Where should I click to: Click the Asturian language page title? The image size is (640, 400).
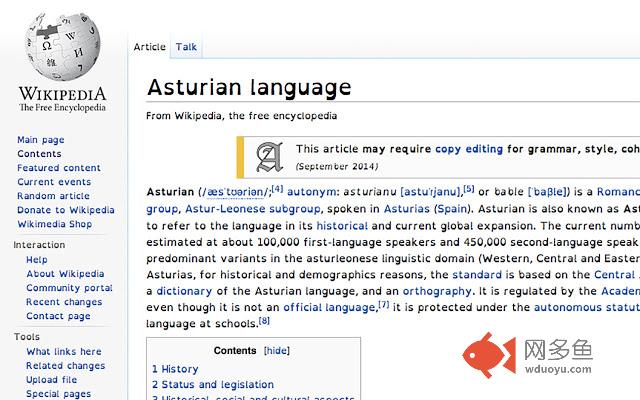pyautogui.click(x=249, y=87)
